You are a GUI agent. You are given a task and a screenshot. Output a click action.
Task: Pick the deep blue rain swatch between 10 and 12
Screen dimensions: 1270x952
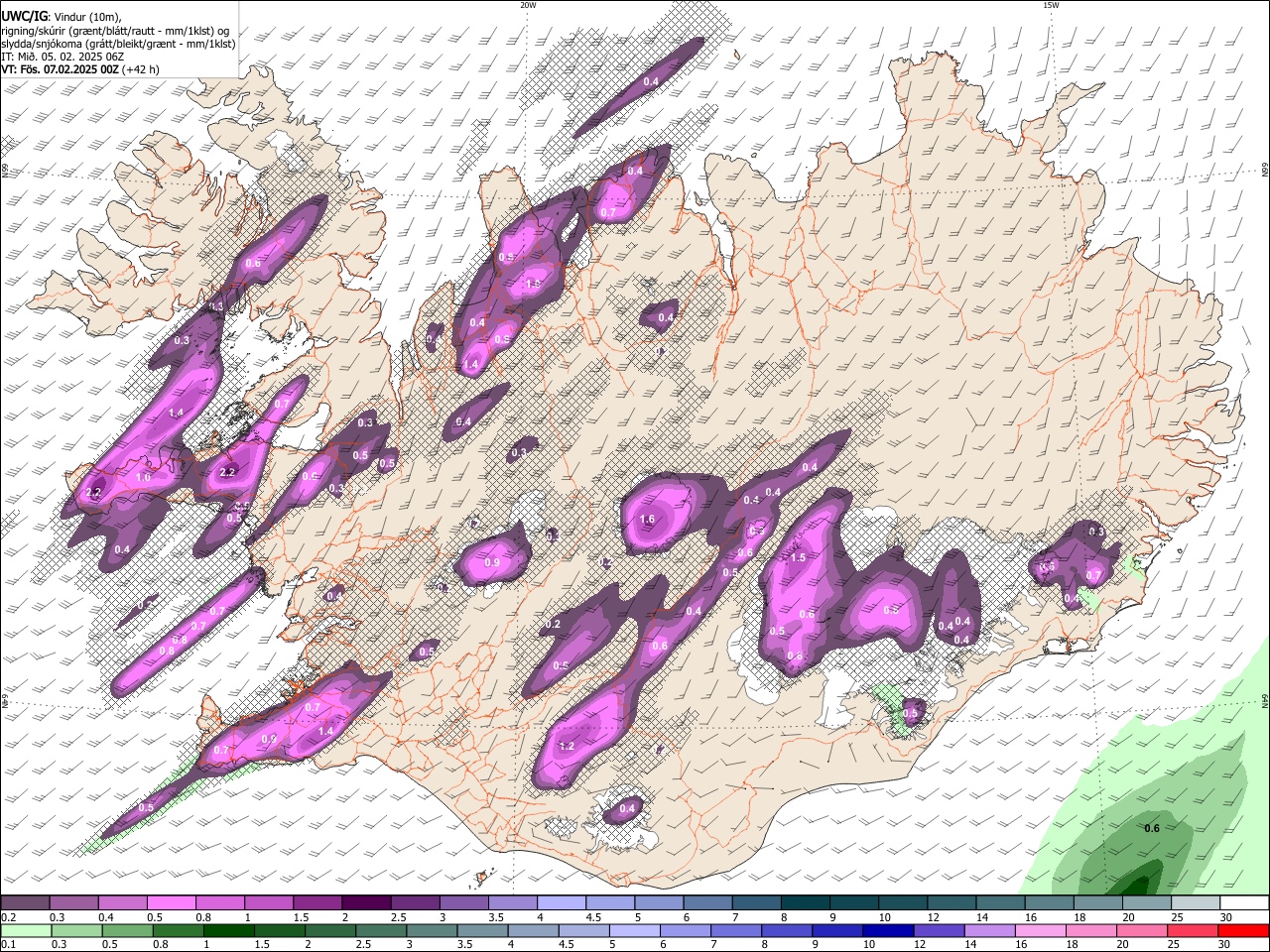(886, 931)
